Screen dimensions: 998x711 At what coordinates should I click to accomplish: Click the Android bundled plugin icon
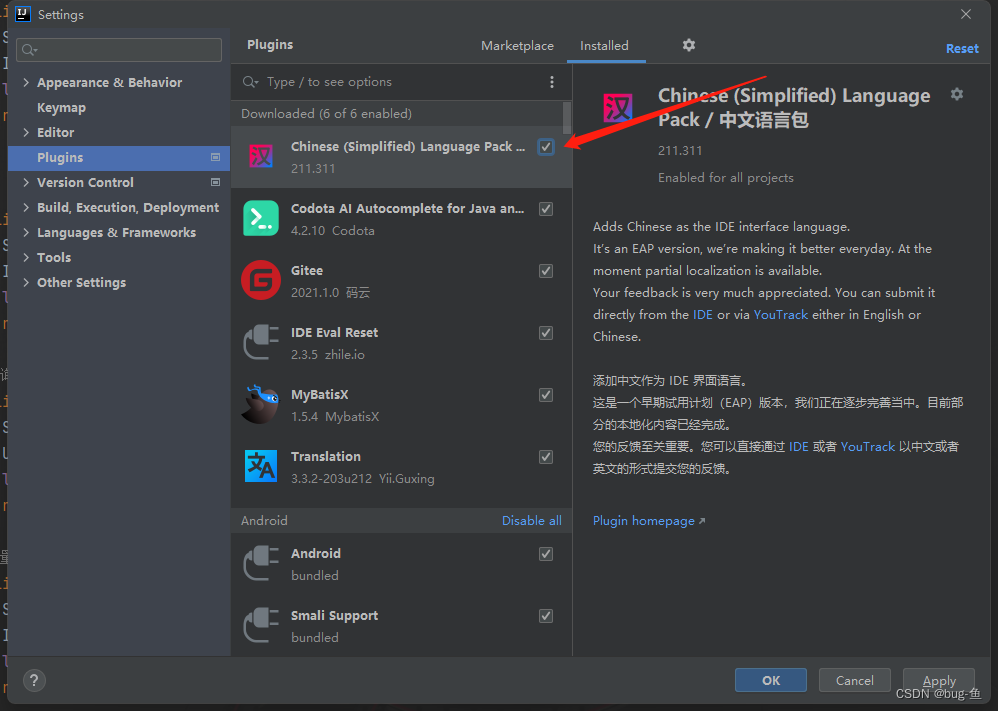tap(261, 563)
